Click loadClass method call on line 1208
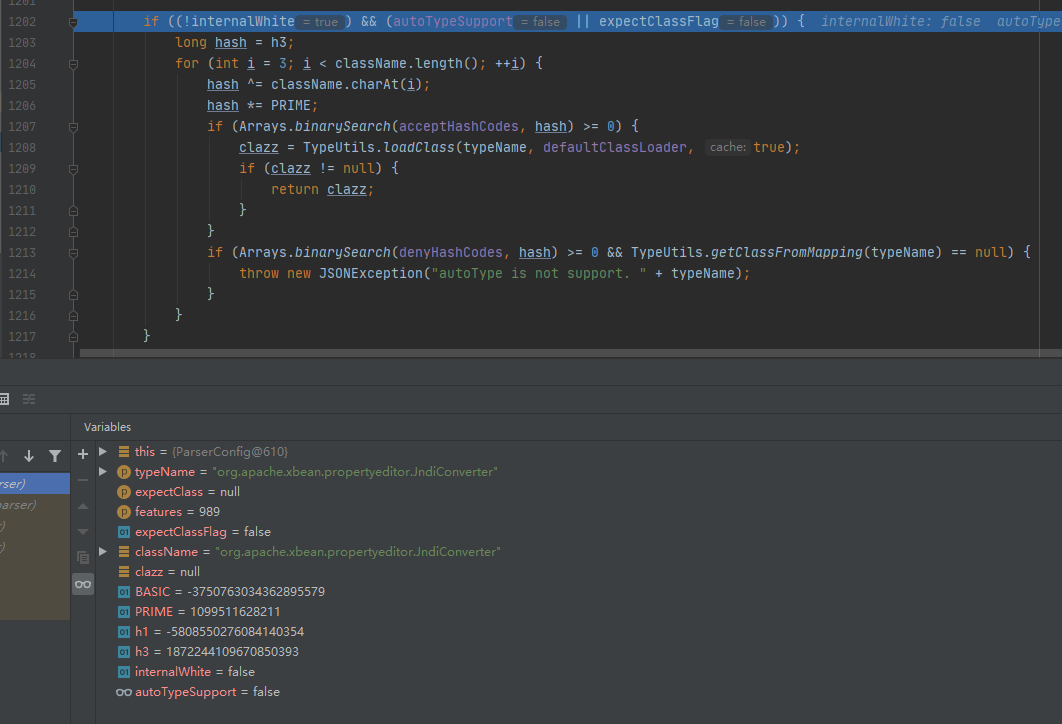The width and height of the screenshot is (1062, 724). coord(419,147)
